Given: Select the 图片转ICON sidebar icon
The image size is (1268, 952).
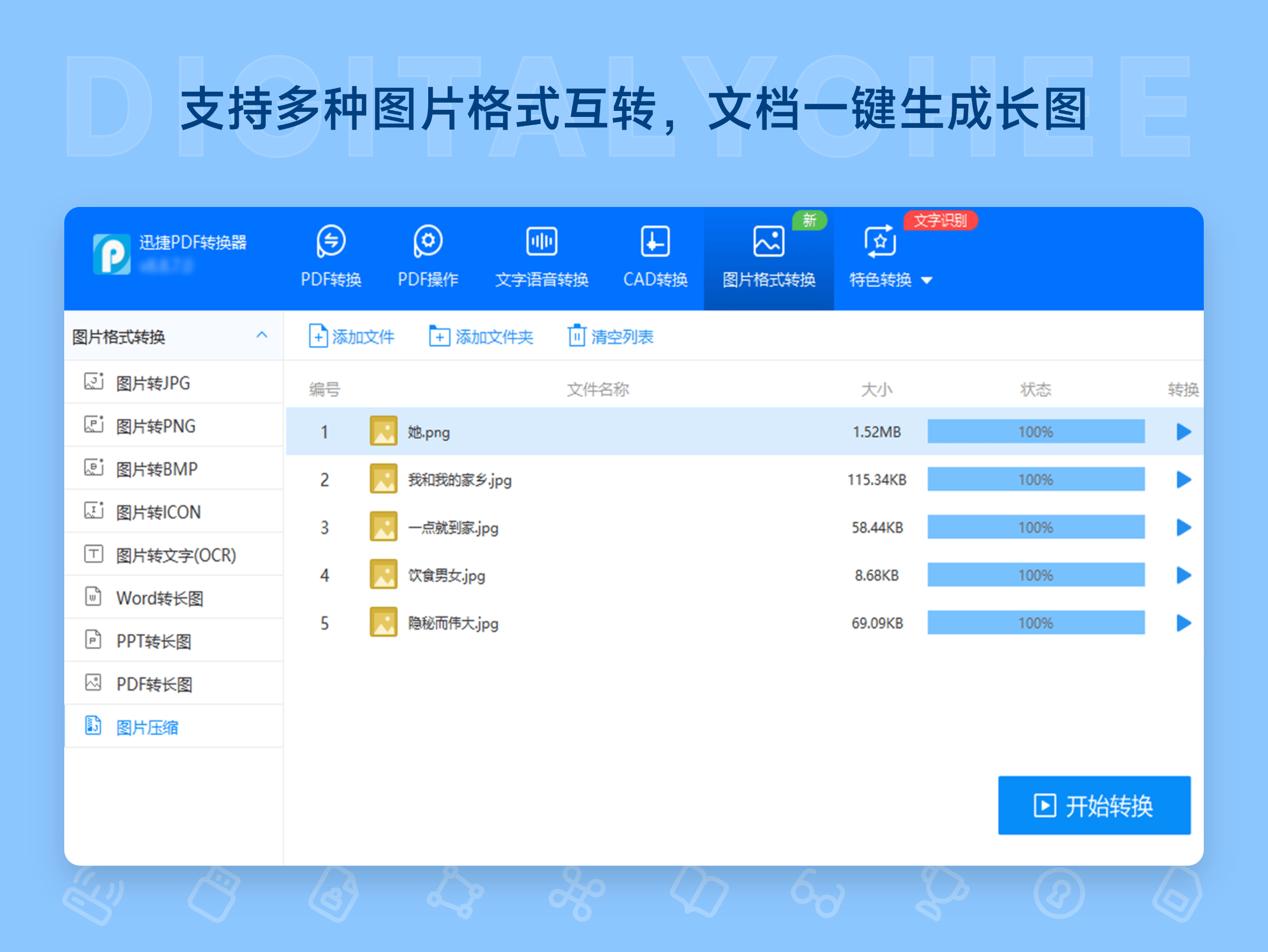Looking at the screenshot, I should (93, 512).
